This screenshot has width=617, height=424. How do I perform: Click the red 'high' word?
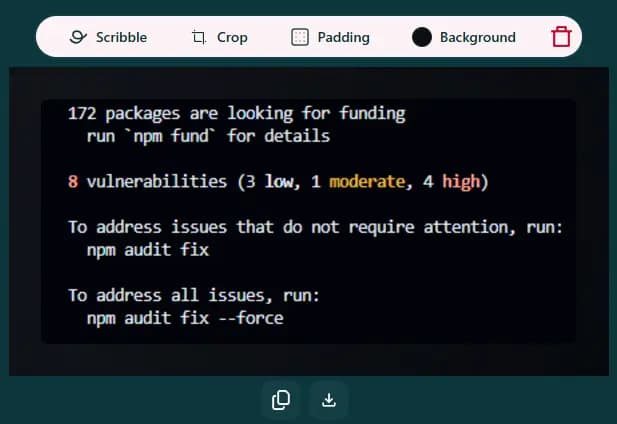tap(461, 183)
